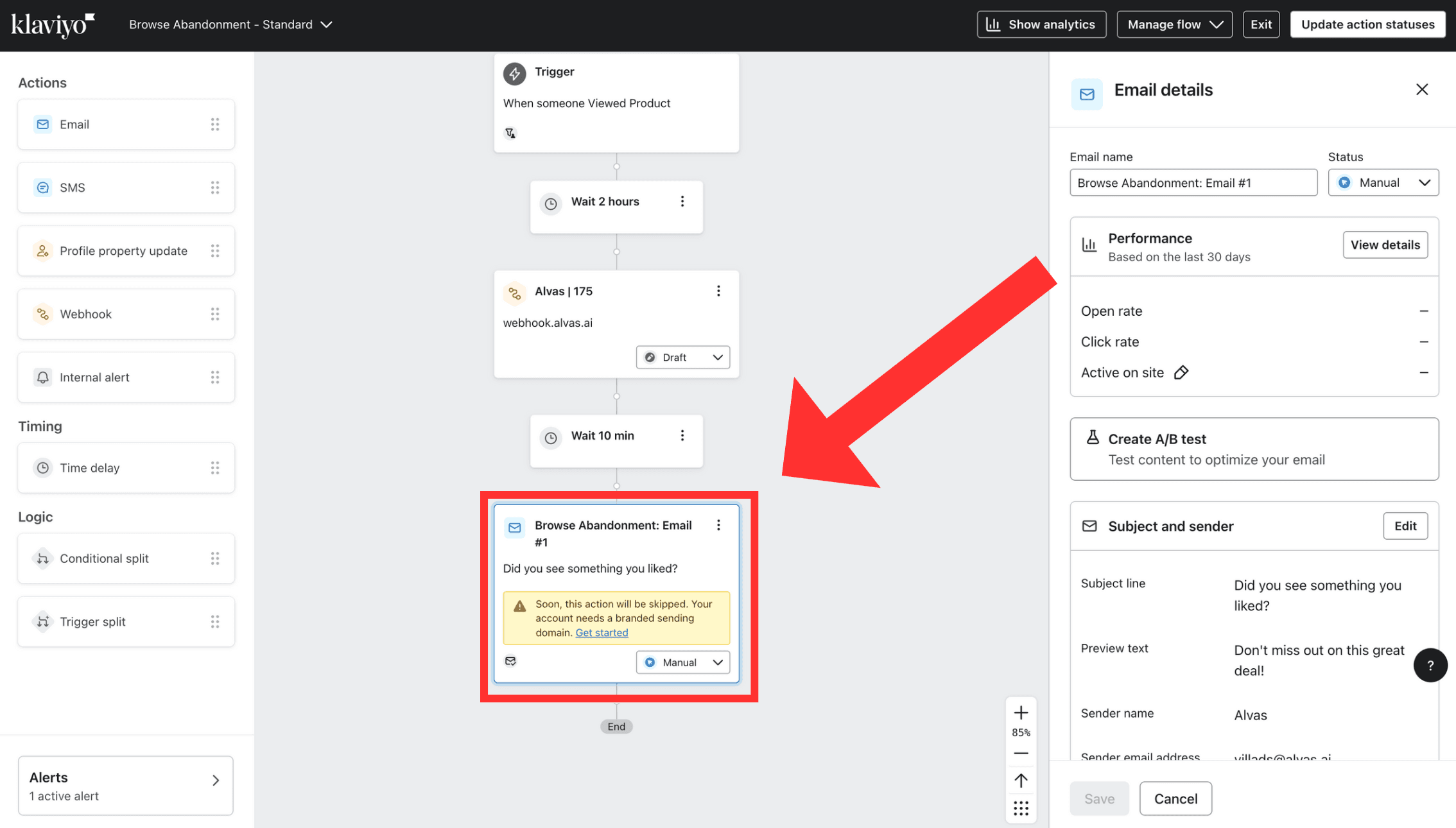Click the Webhook icon on Alvas card
1456x828 pixels.
[514, 293]
